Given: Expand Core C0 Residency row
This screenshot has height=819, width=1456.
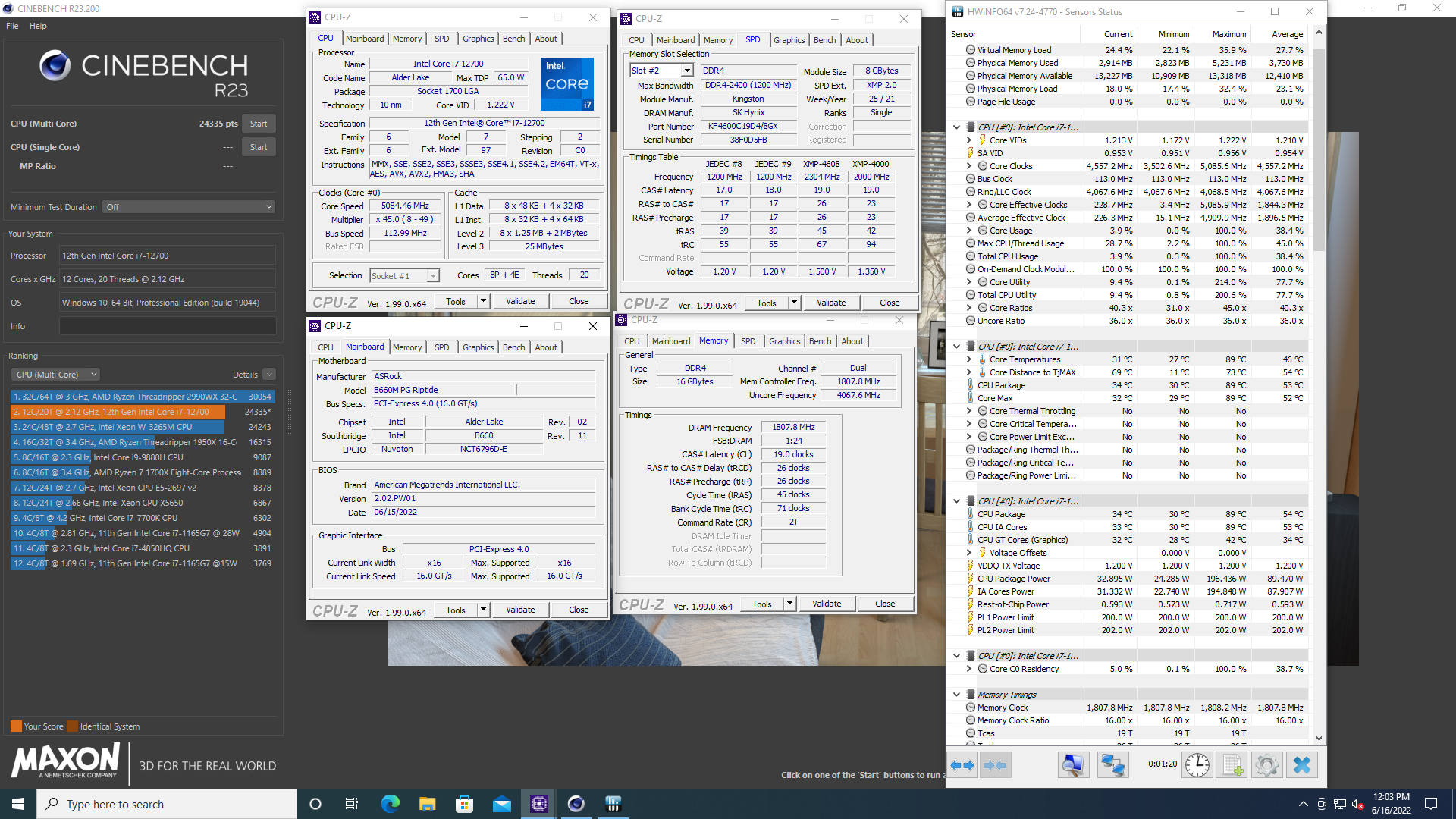Looking at the screenshot, I should pos(968,669).
